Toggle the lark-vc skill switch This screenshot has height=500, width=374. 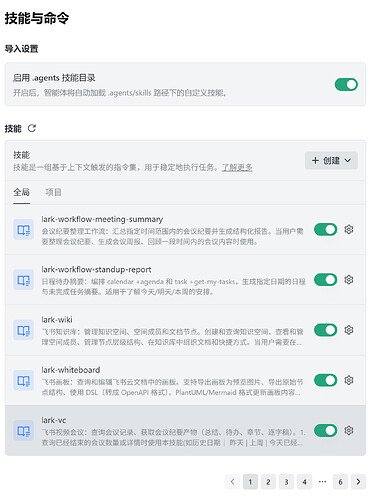coord(325,430)
